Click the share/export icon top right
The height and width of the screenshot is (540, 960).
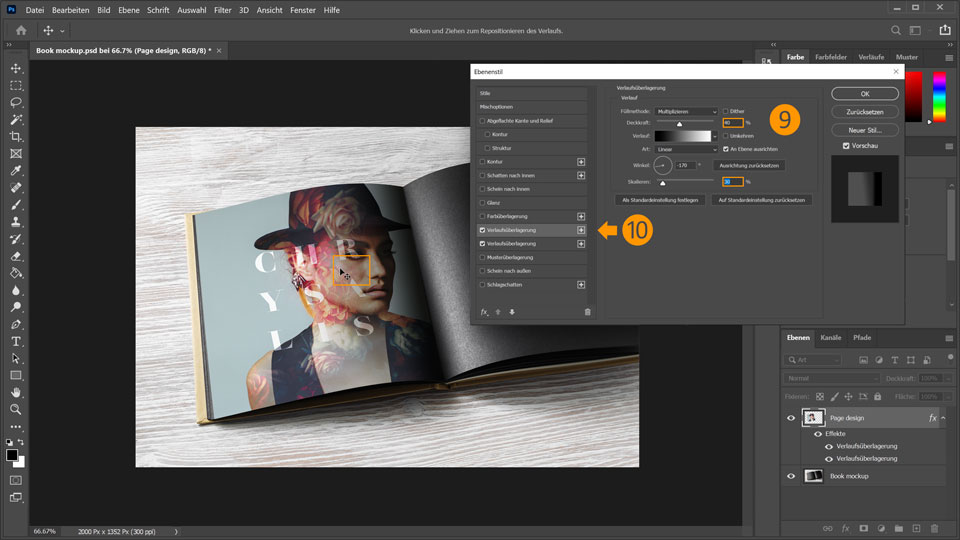click(945, 30)
